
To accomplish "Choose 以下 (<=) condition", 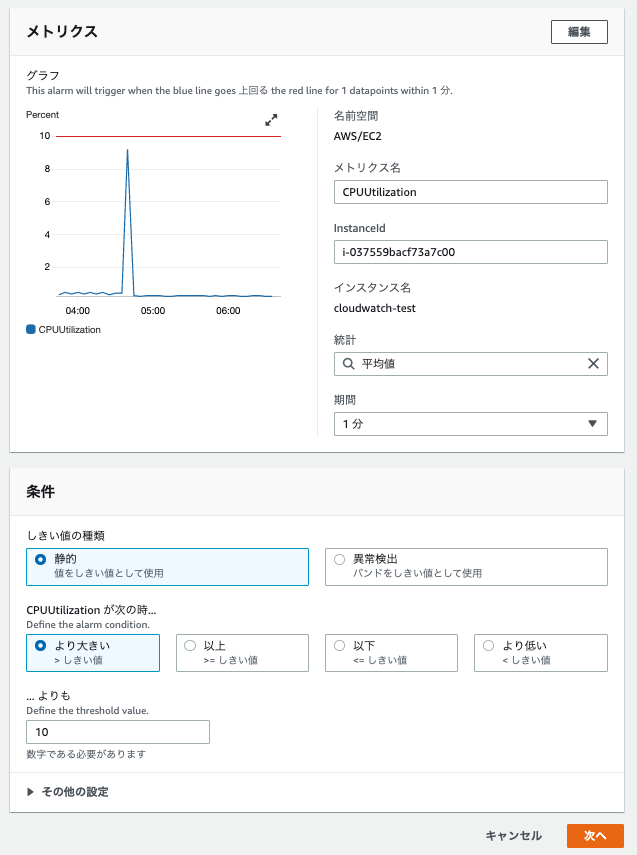I will point(391,653).
